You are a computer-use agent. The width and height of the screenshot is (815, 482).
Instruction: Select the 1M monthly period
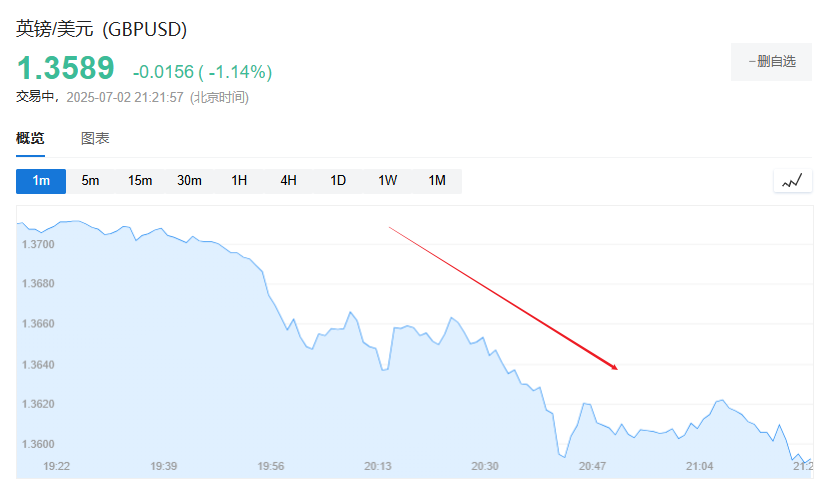[437, 181]
